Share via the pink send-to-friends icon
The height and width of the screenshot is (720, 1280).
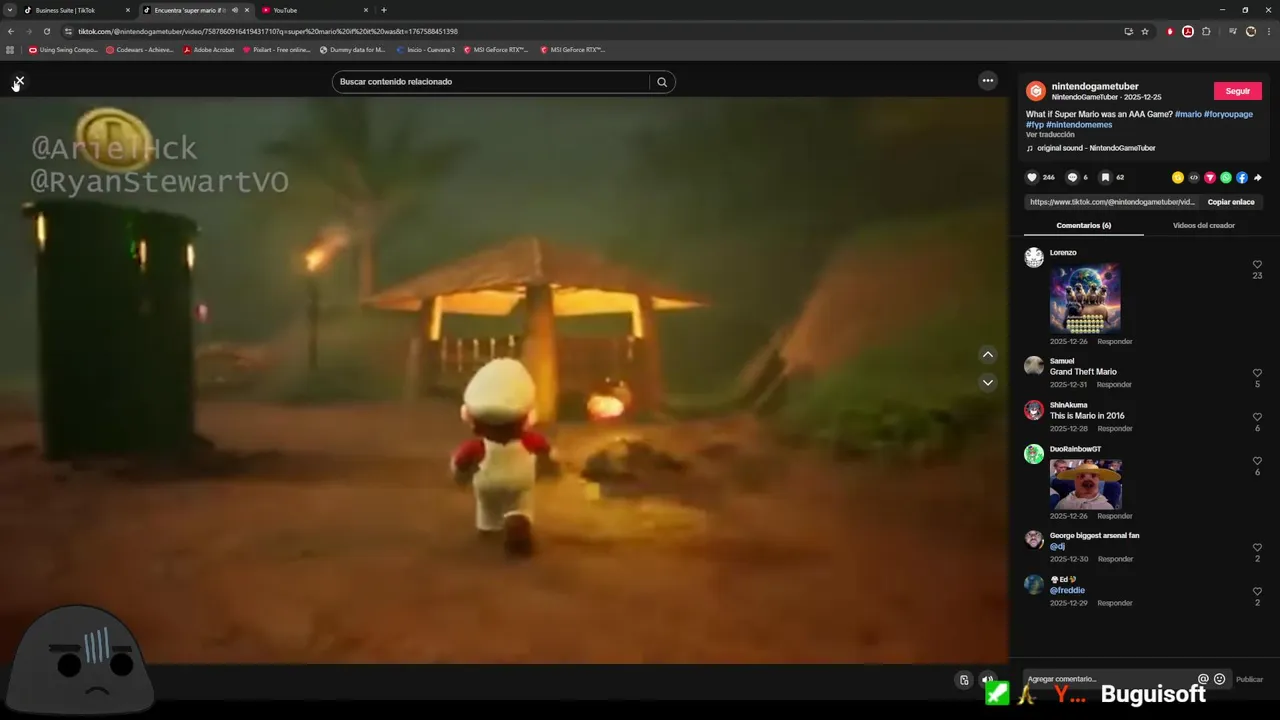coord(1210,177)
